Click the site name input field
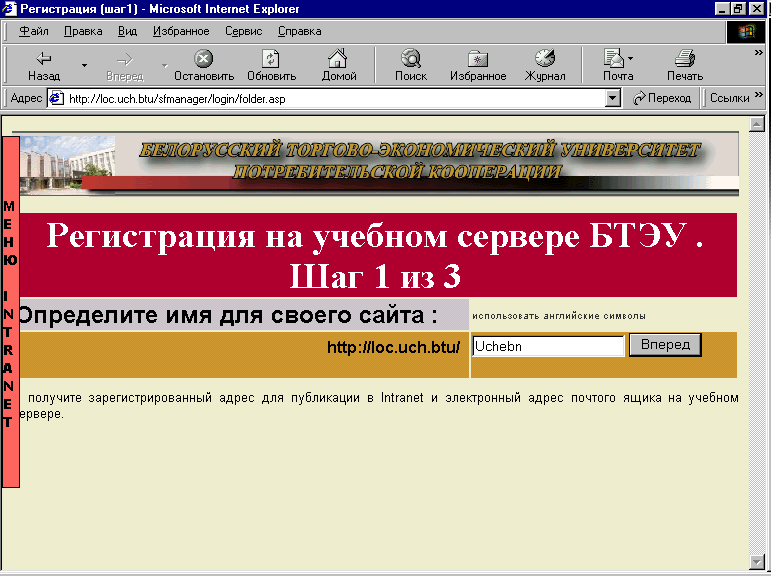This screenshot has width=771, height=576. point(548,346)
